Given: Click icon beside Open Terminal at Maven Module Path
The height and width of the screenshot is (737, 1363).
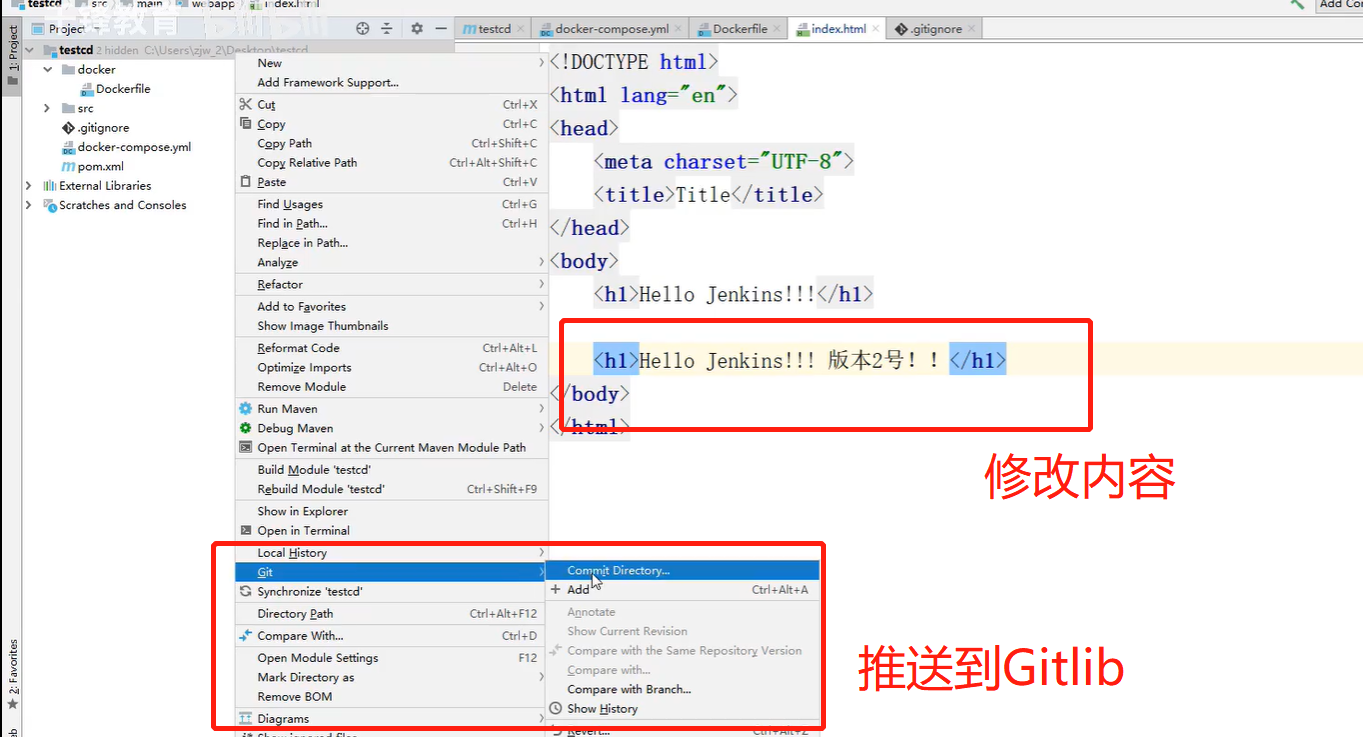Looking at the screenshot, I should coord(246,447).
